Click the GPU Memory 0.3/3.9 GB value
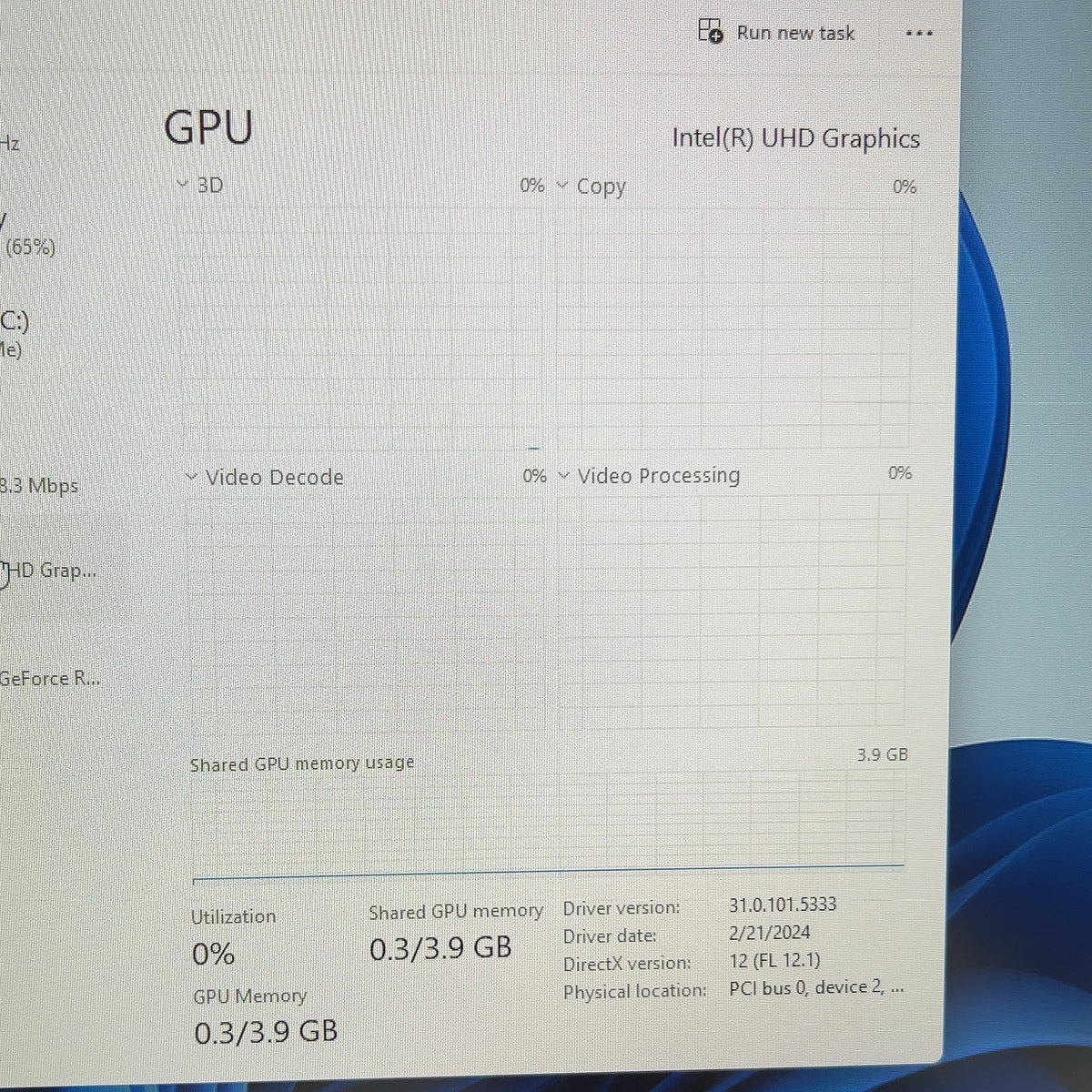1092x1092 pixels. click(x=266, y=1032)
